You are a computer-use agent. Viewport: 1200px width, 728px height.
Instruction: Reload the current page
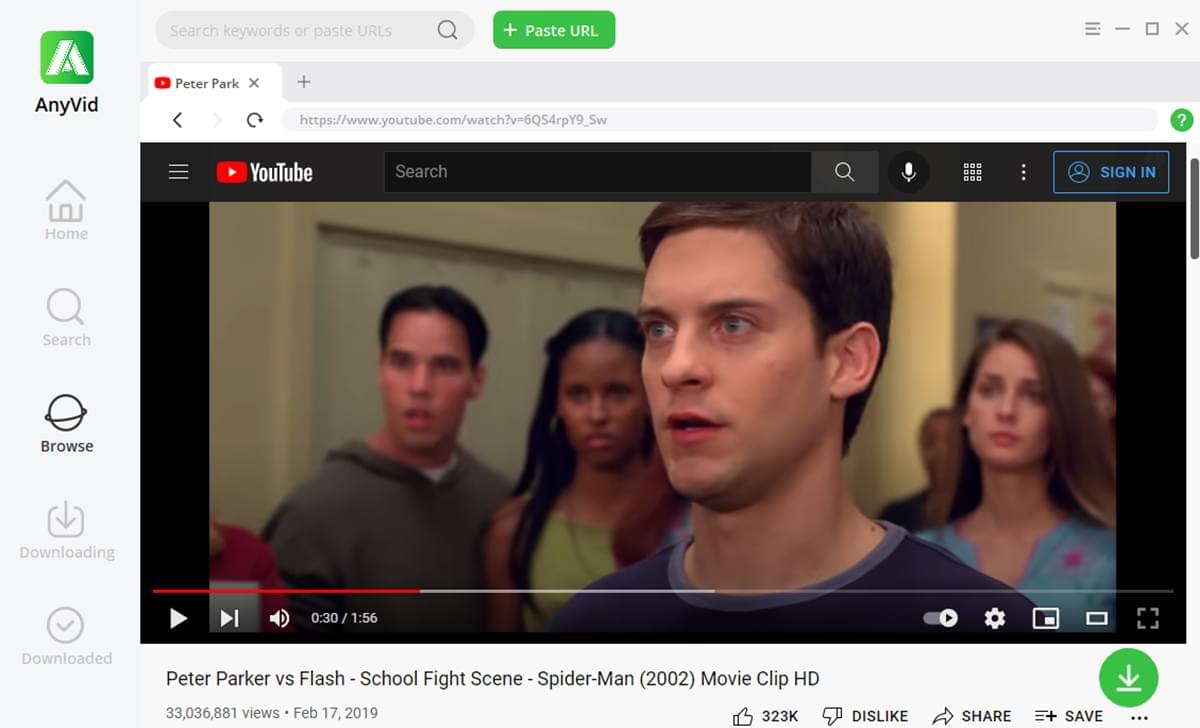pyautogui.click(x=255, y=120)
